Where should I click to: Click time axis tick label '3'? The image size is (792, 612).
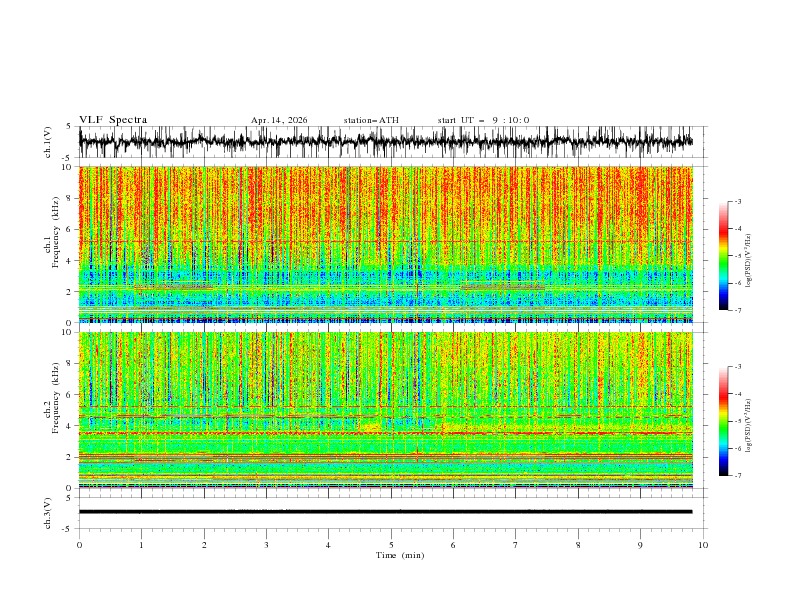coord(266,545)
